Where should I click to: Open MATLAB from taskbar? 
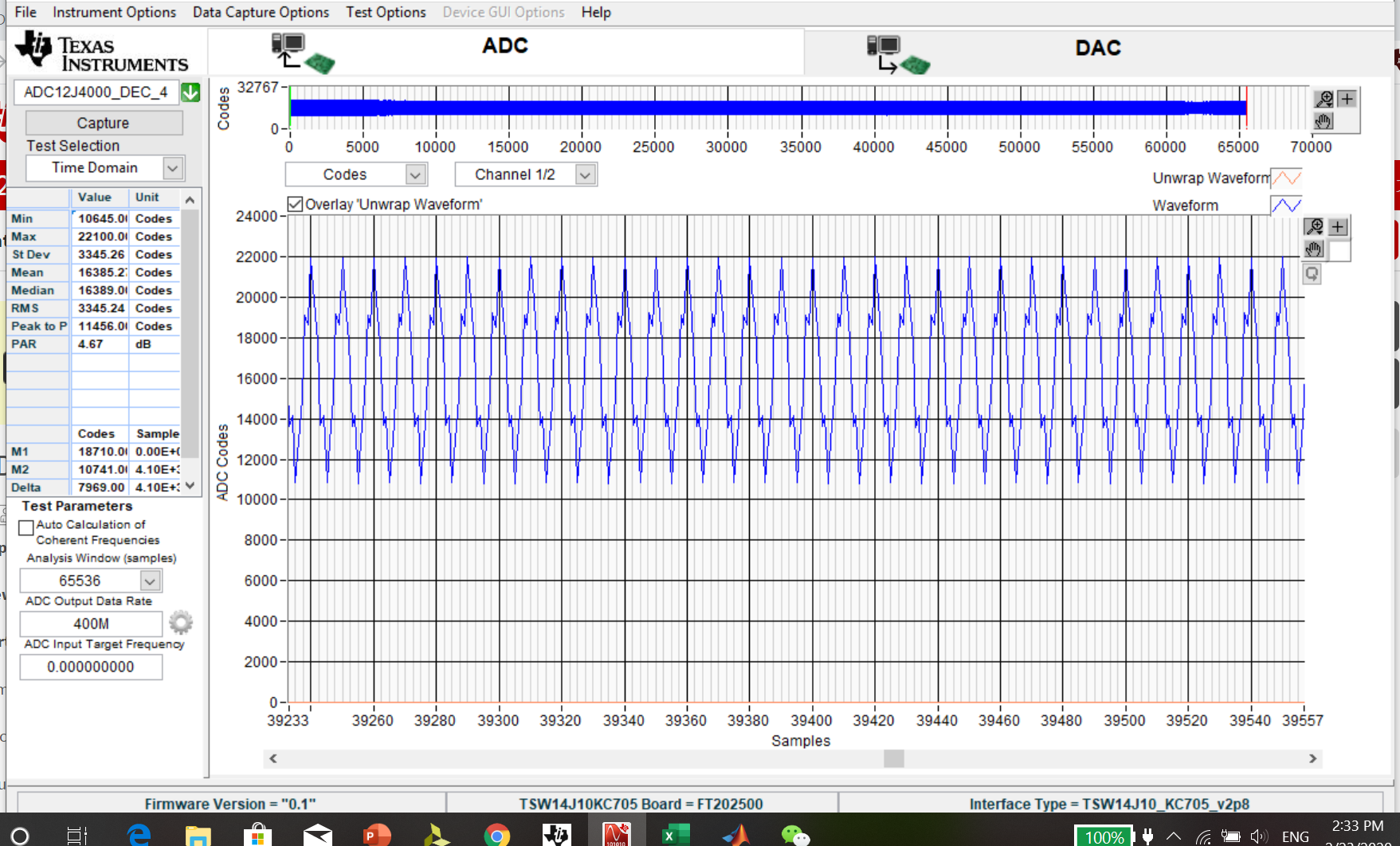736,835
